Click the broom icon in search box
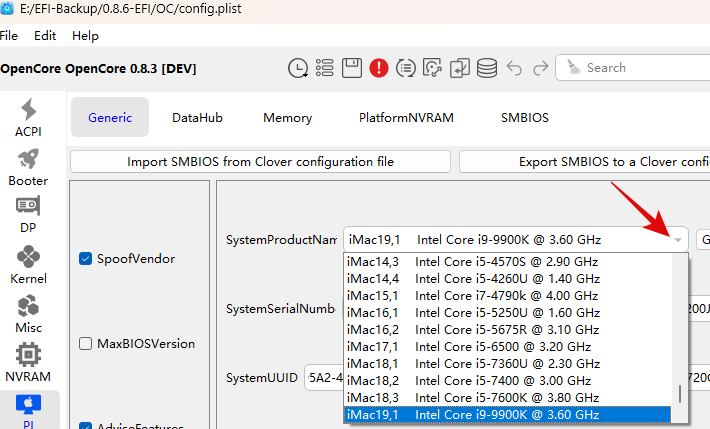710x429 pixels. click(x=573, y=67)
